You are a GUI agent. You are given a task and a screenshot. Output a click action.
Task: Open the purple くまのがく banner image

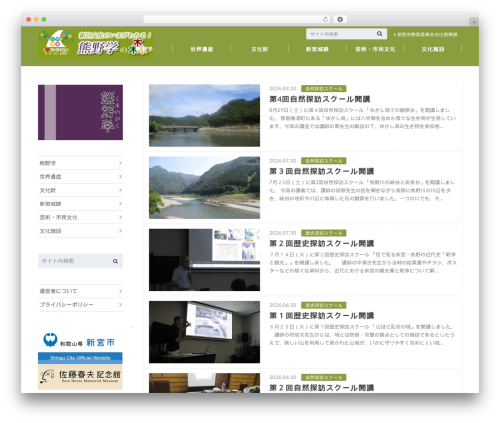pyautogui.click(x=80, y=112)
